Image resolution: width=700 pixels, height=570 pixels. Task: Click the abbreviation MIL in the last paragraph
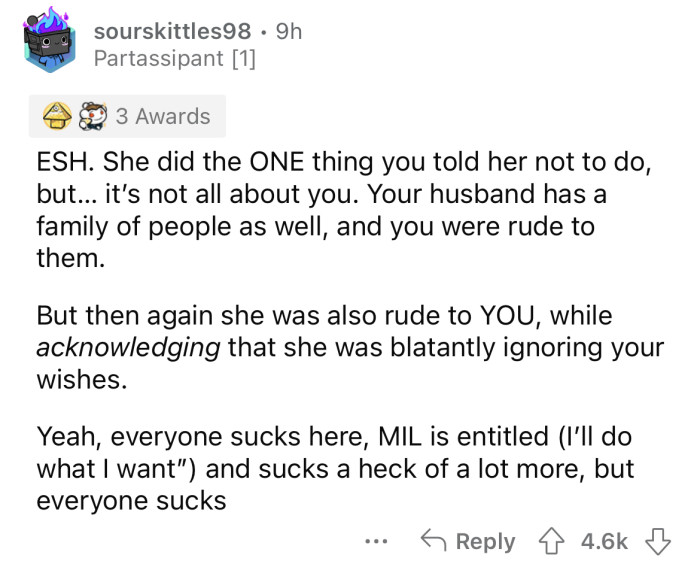(x=400, y=436)
